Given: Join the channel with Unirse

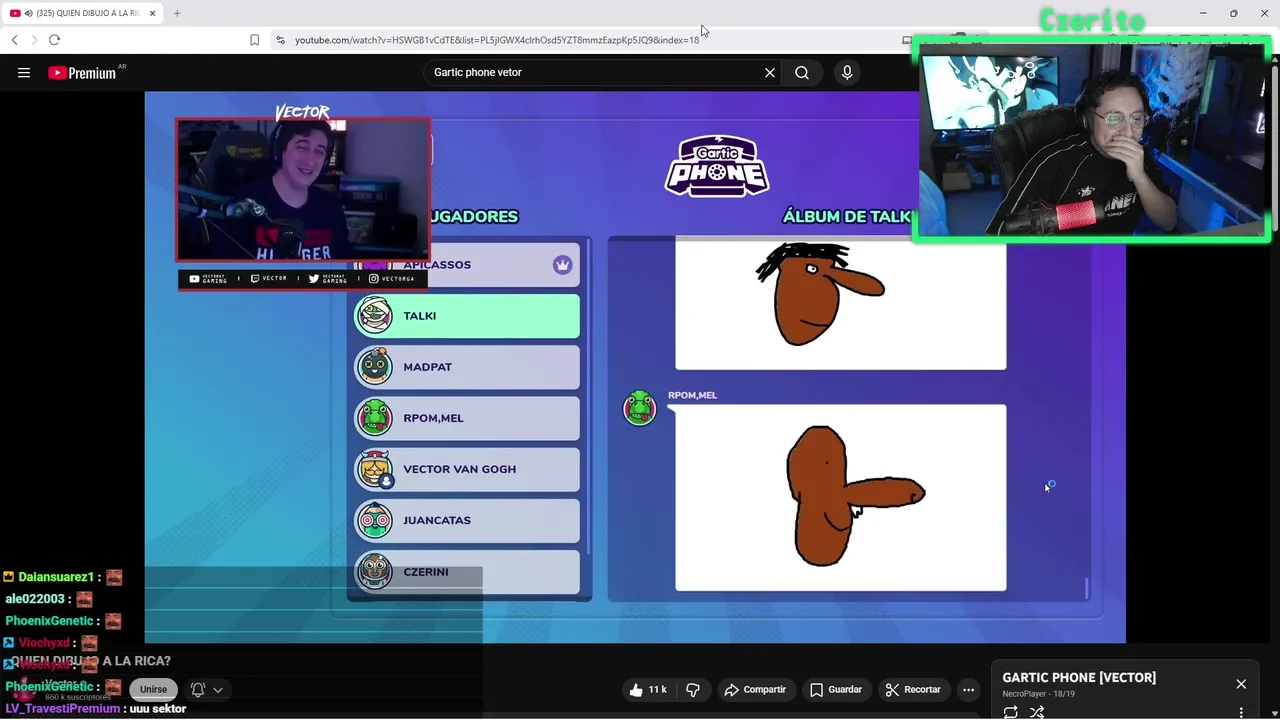Looking at the screenshot, I should (153, 689).
